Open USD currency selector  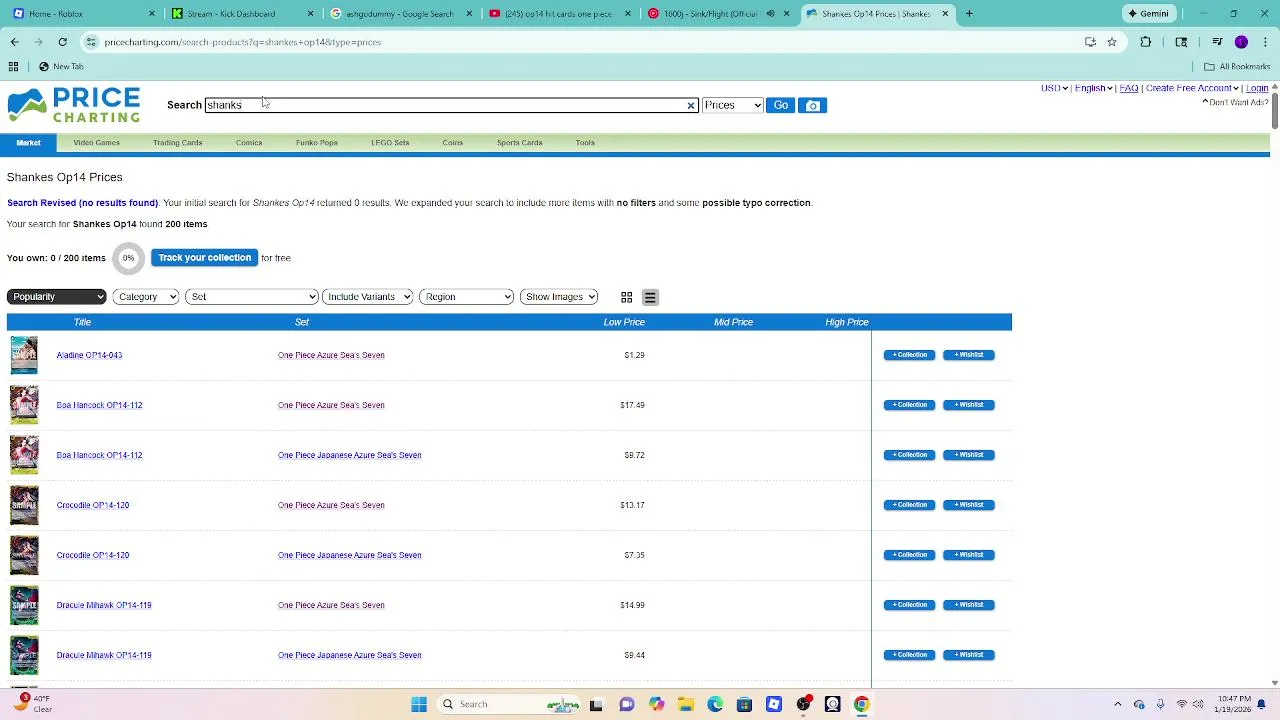[1053, 88]
